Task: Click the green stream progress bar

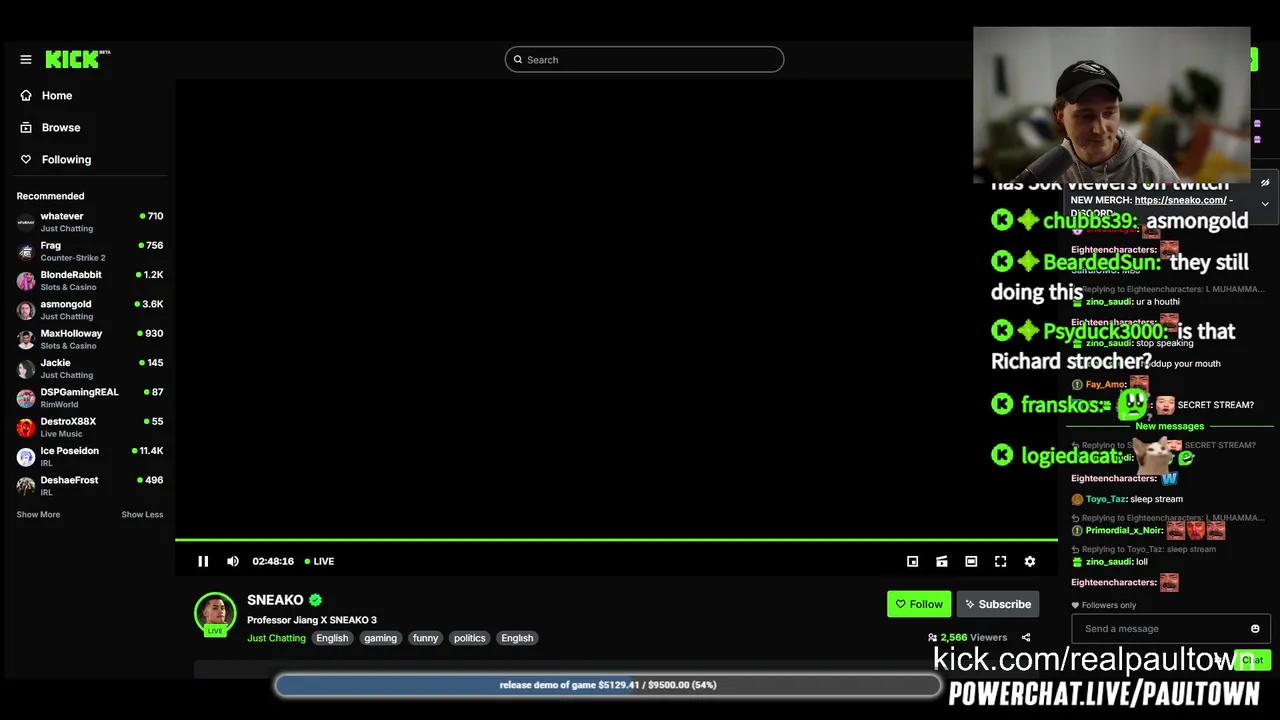Action: point(616,540)
